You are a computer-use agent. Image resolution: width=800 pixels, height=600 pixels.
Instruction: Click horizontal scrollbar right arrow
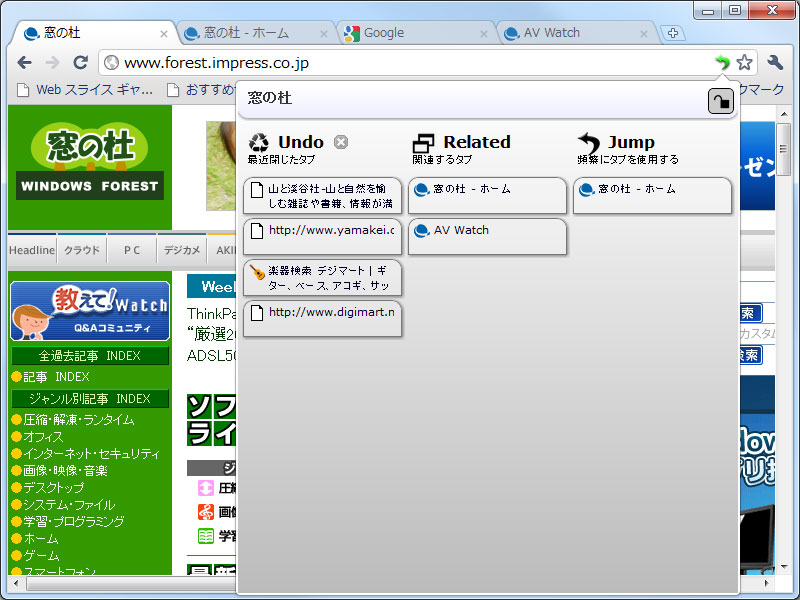[x=767, y=583]
